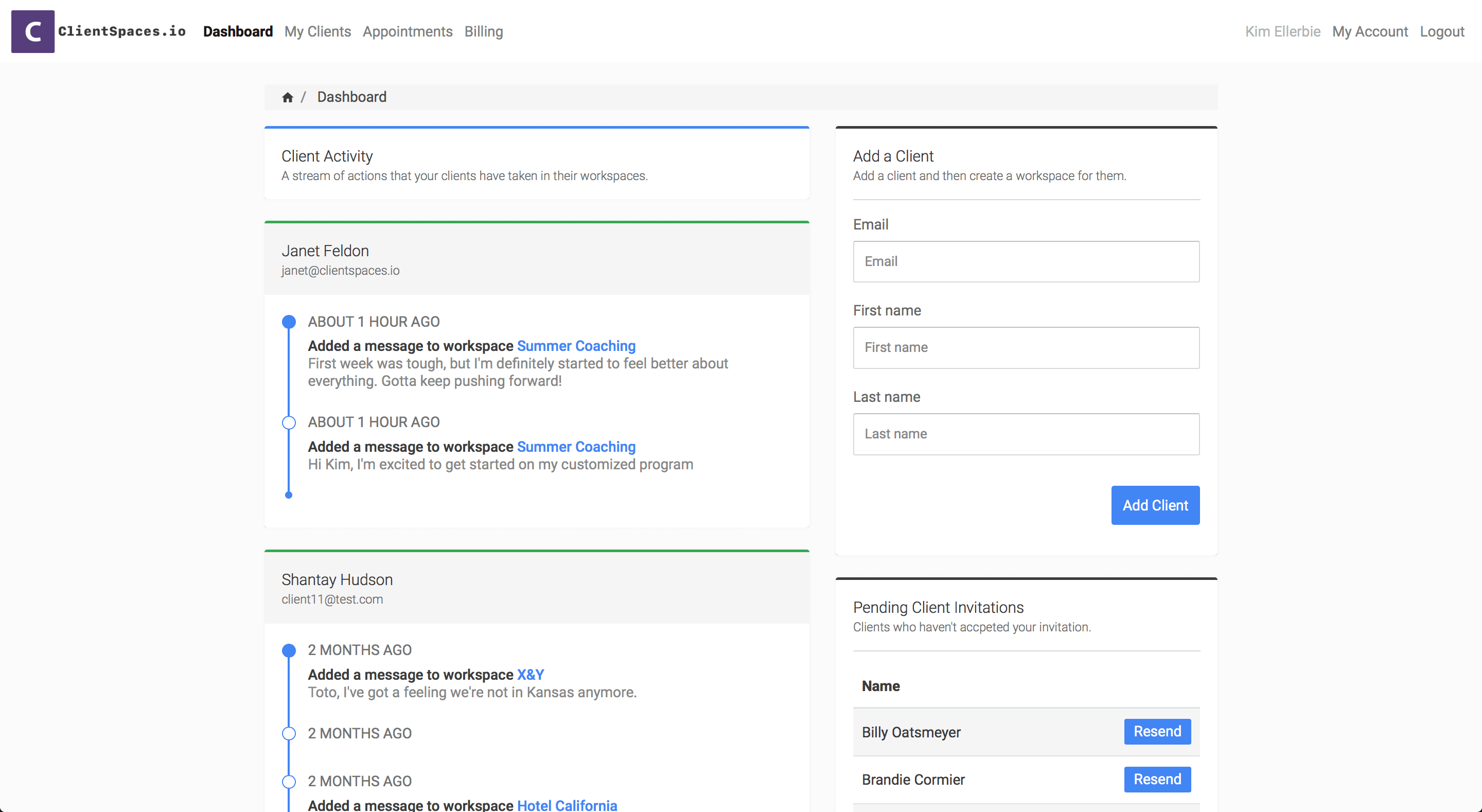Viewport: 1482px width, 812px height.
Task: Click the home icon in the breadcrumb
Action: [x=288, y=97]
